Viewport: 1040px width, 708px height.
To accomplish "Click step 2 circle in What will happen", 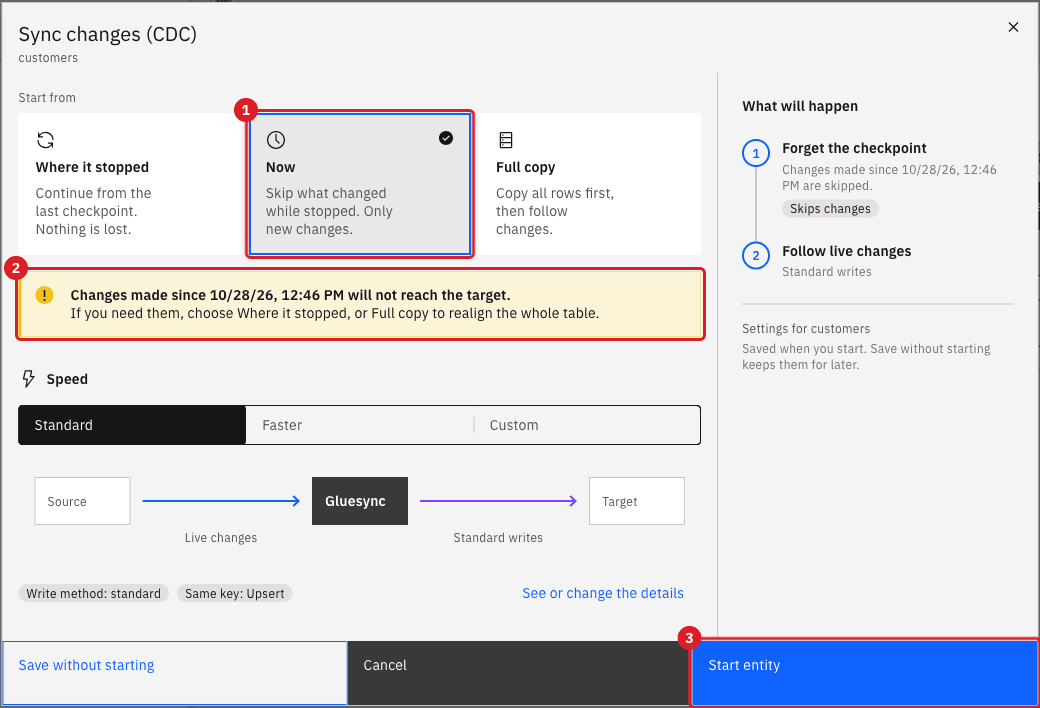I will tap(755, 255).
